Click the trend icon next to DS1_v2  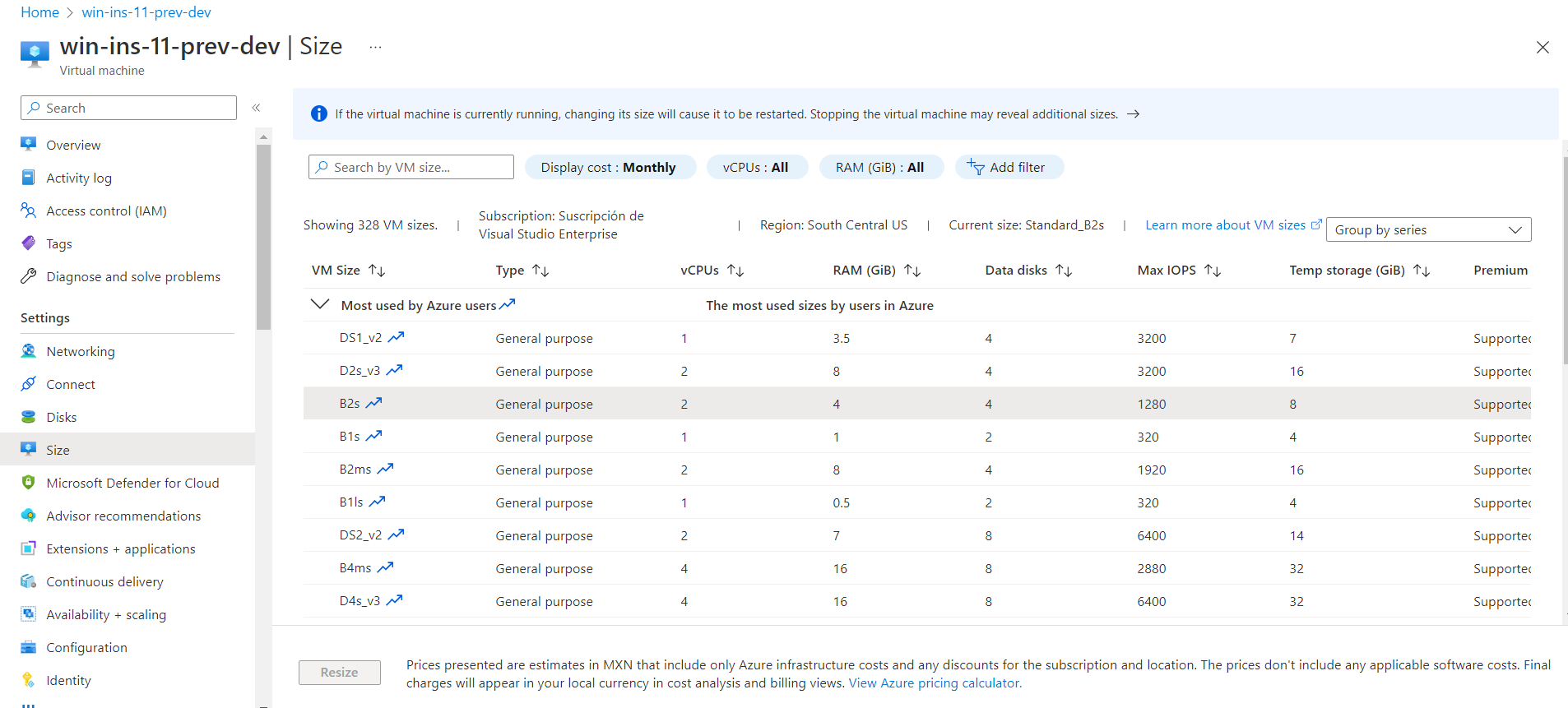click(x=397, y=337)
